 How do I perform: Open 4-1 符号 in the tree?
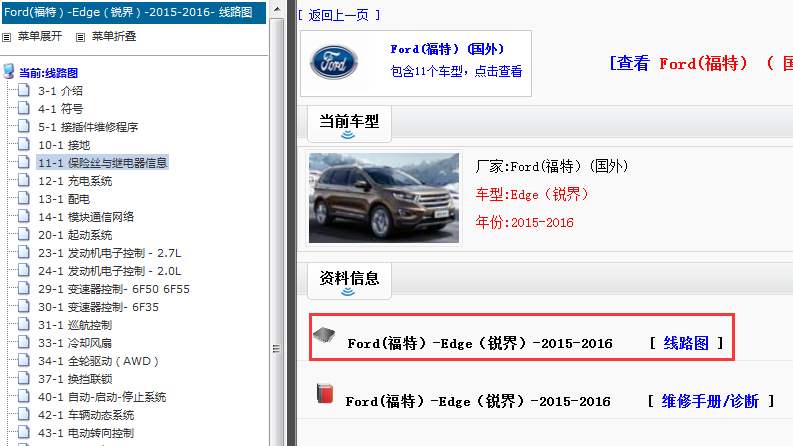point(60,109)
